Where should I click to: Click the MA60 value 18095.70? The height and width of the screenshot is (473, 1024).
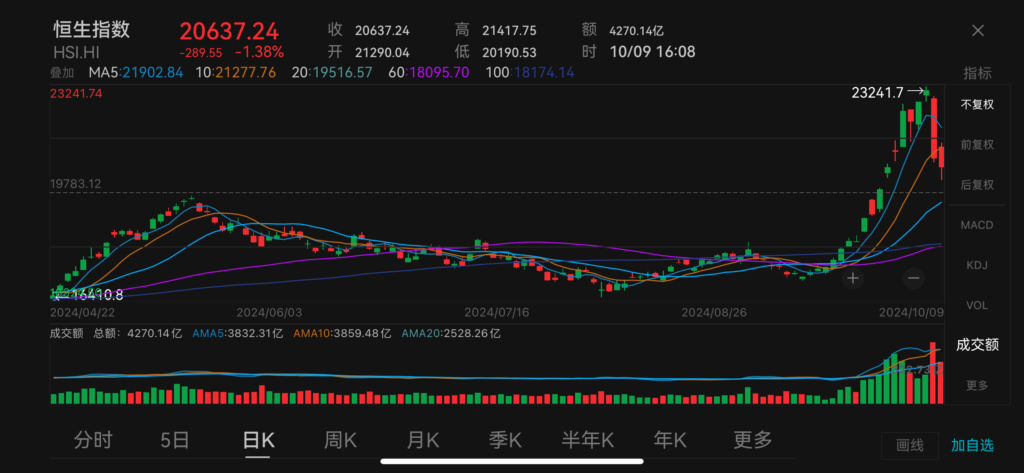point(438,73)
